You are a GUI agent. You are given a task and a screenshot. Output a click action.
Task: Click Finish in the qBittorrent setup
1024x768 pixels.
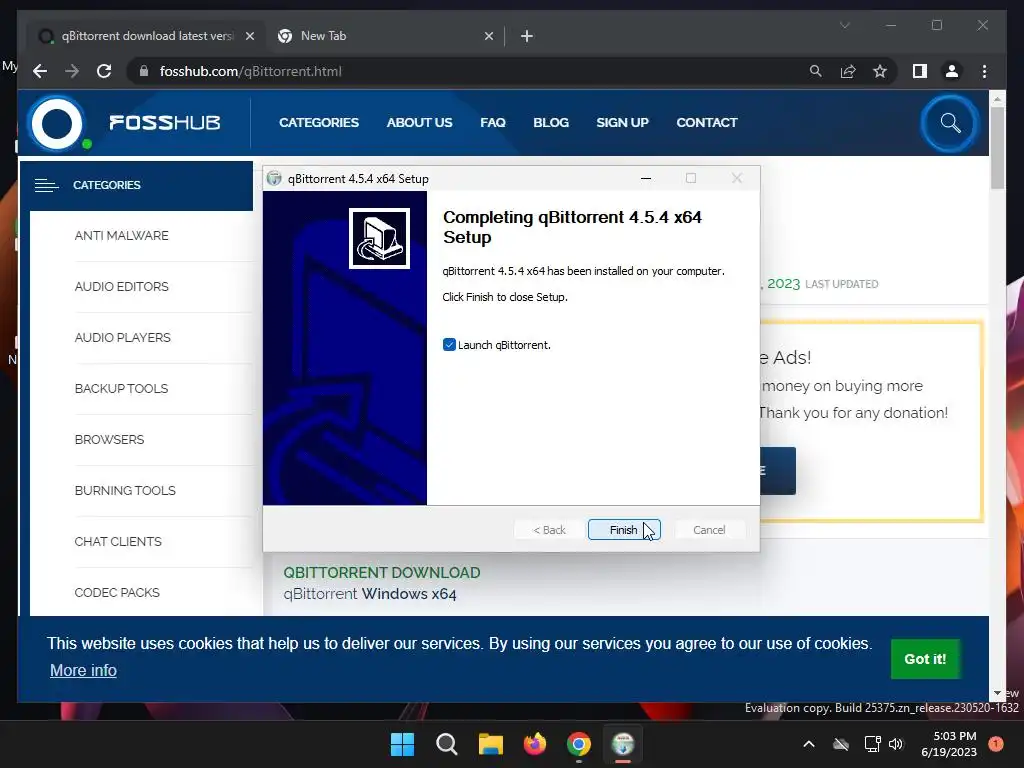coord(624,530)
